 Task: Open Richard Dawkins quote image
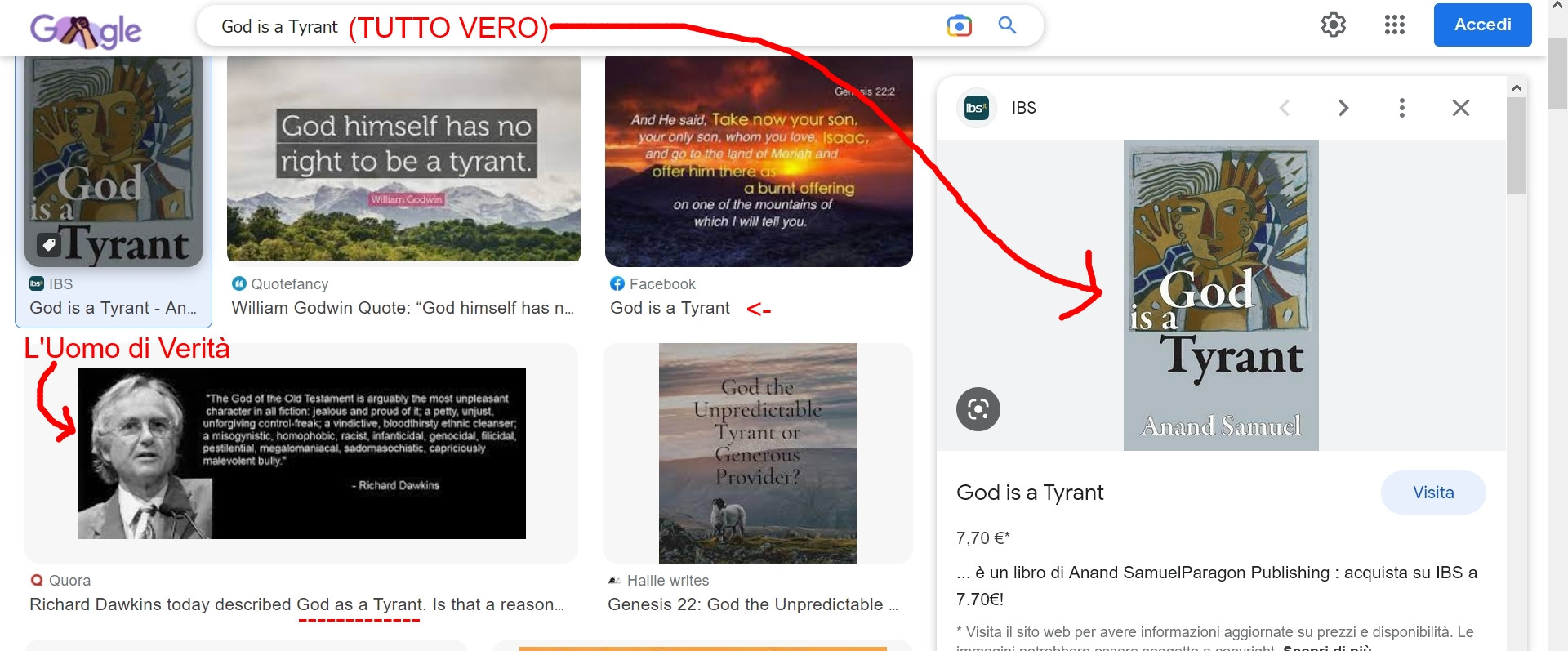[x=302, y=453]
